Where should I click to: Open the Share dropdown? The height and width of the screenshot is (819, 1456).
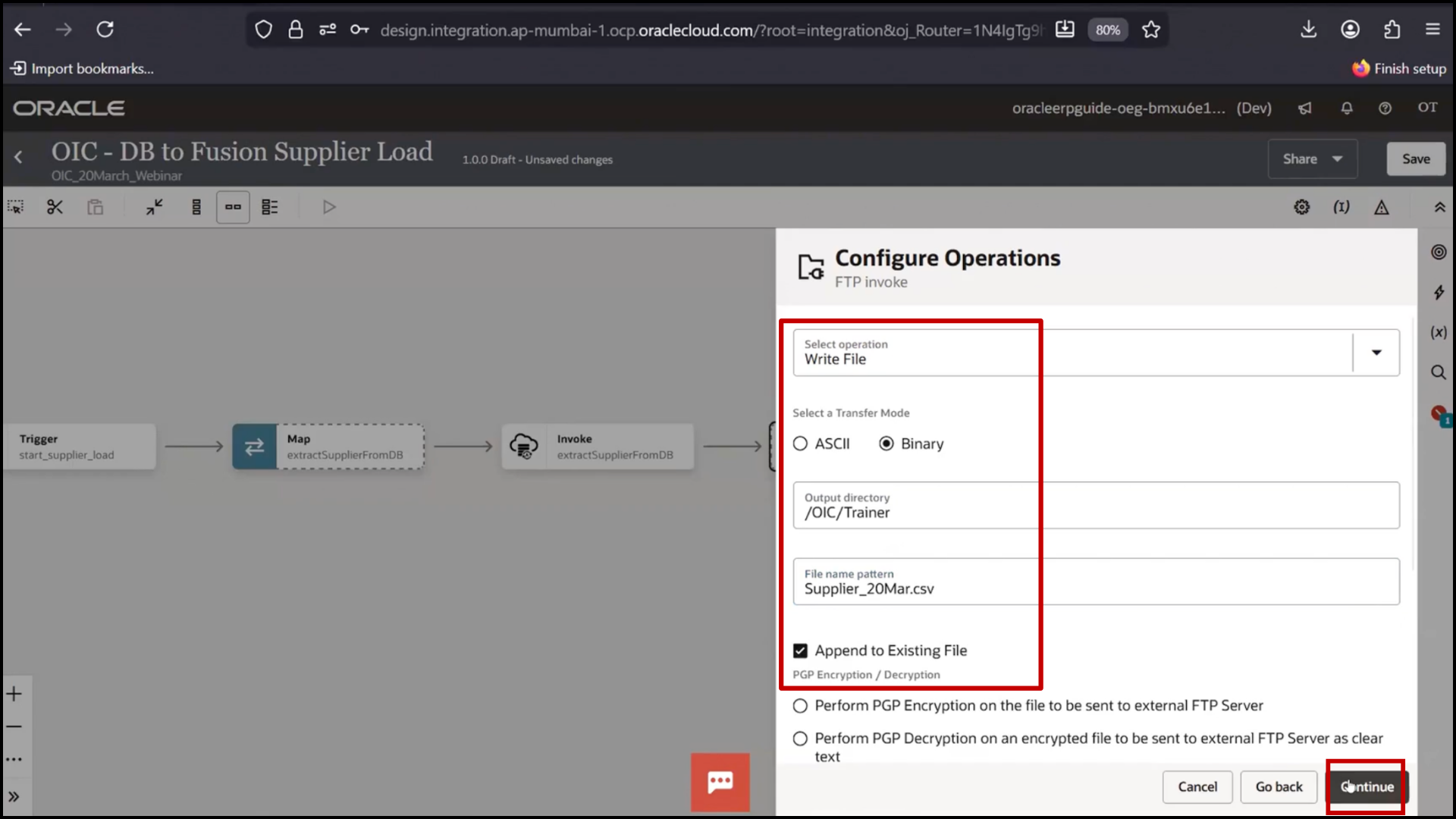click(x=1313, y=159)
